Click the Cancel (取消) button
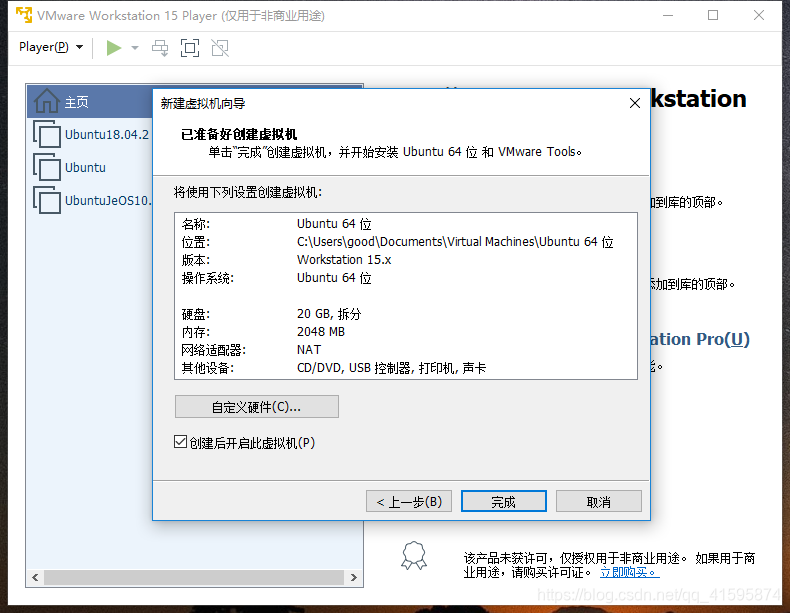Viewport: 790px width, 613px height. (x=598, y=502)
